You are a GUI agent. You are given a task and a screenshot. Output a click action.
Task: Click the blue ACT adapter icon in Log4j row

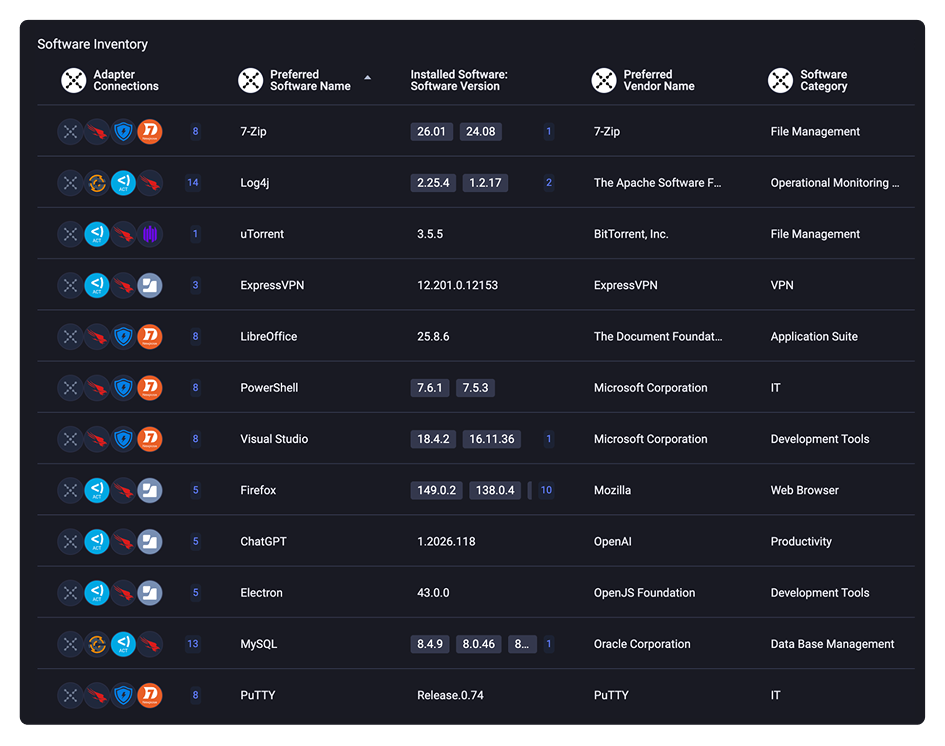point(123,183)
